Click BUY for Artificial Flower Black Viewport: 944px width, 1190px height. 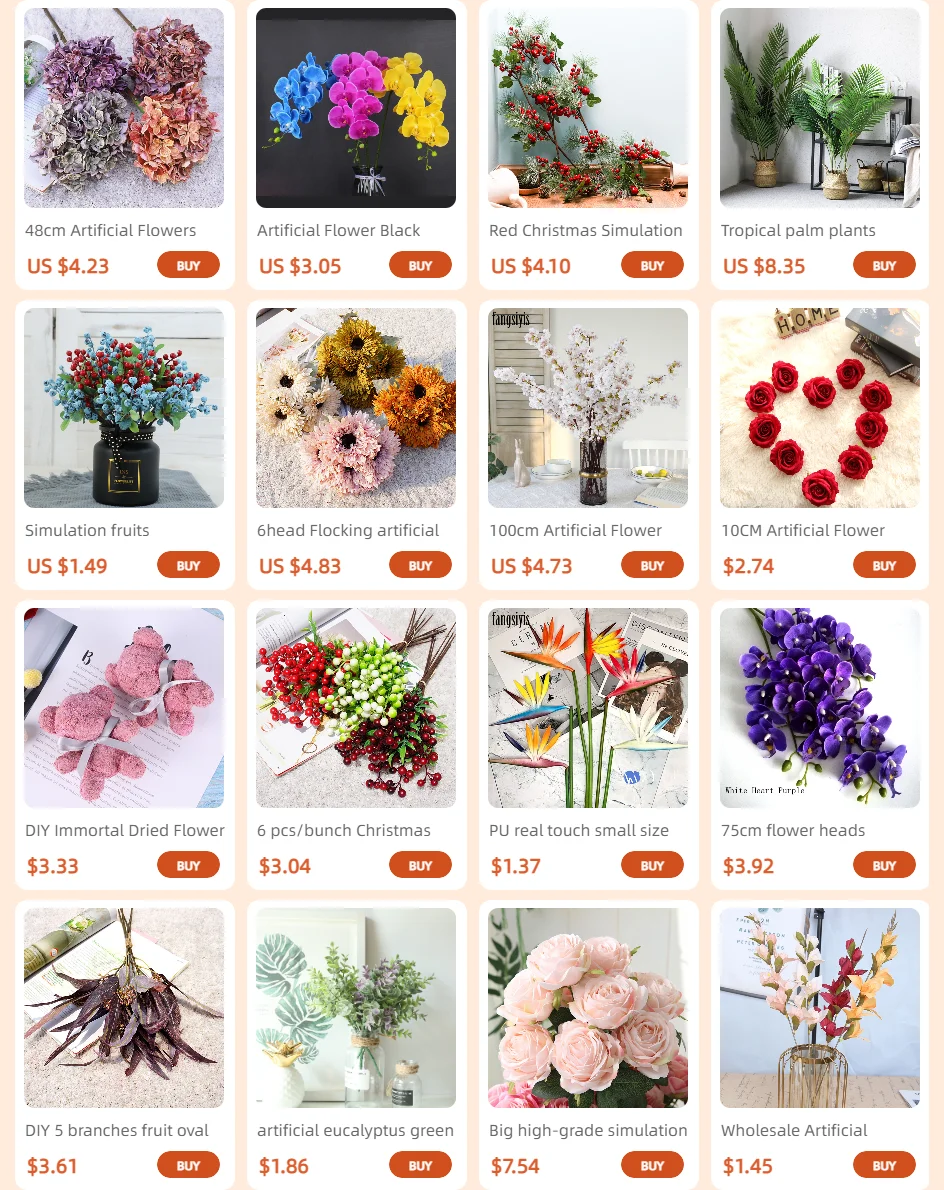420,266
